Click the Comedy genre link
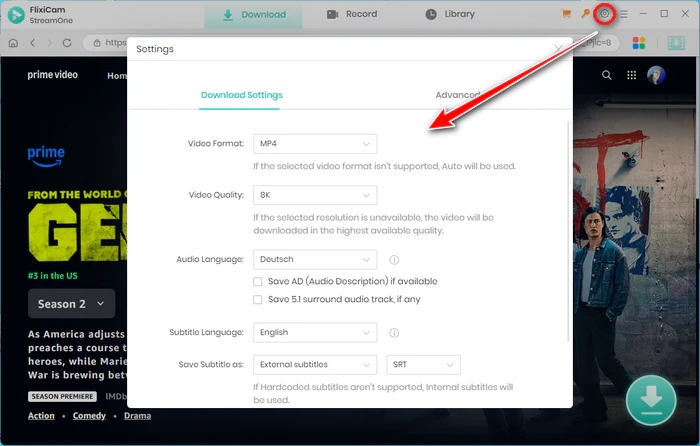 tap(89, 415)
